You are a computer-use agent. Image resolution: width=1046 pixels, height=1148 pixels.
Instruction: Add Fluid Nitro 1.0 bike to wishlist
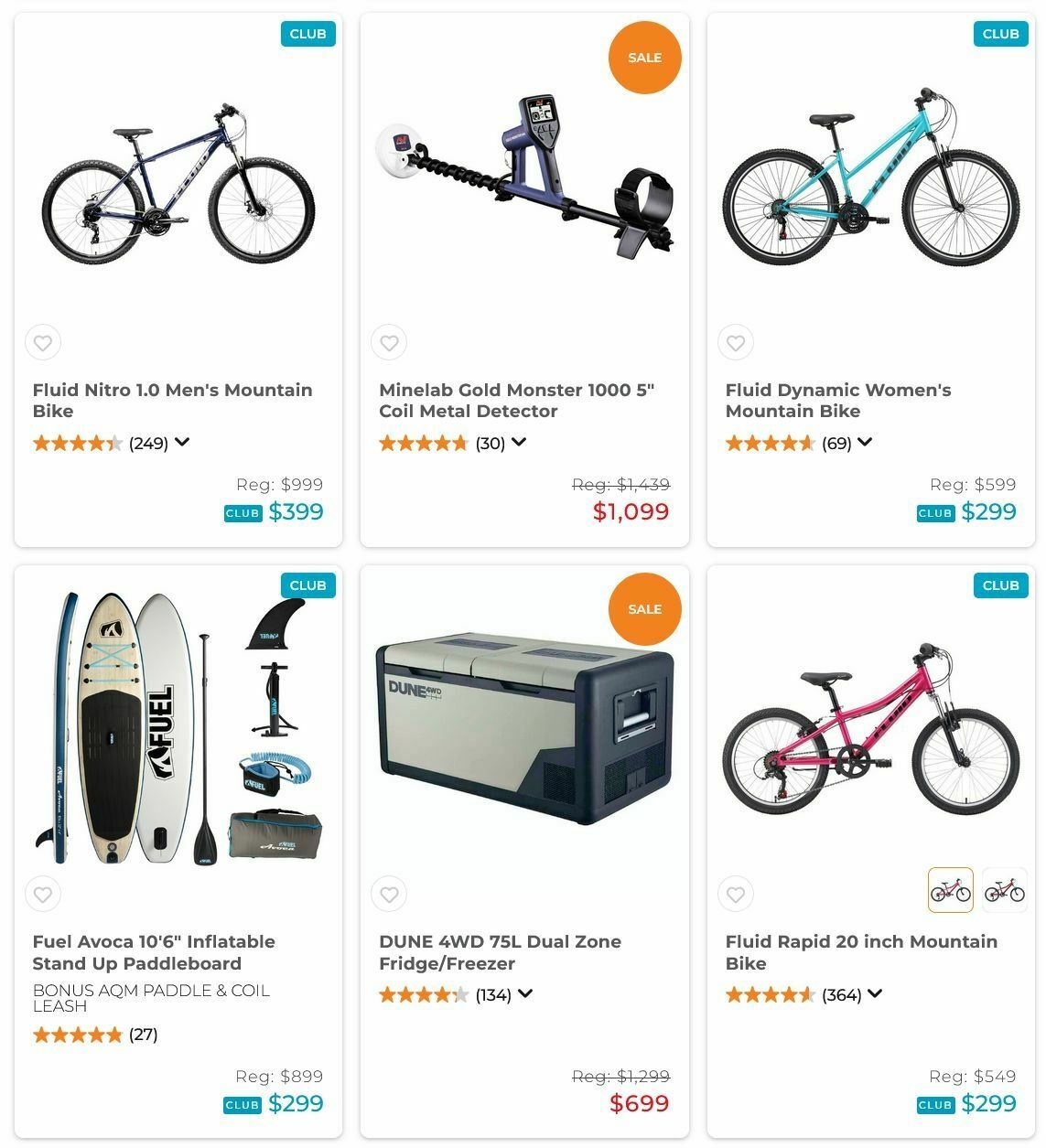(43, 343)
